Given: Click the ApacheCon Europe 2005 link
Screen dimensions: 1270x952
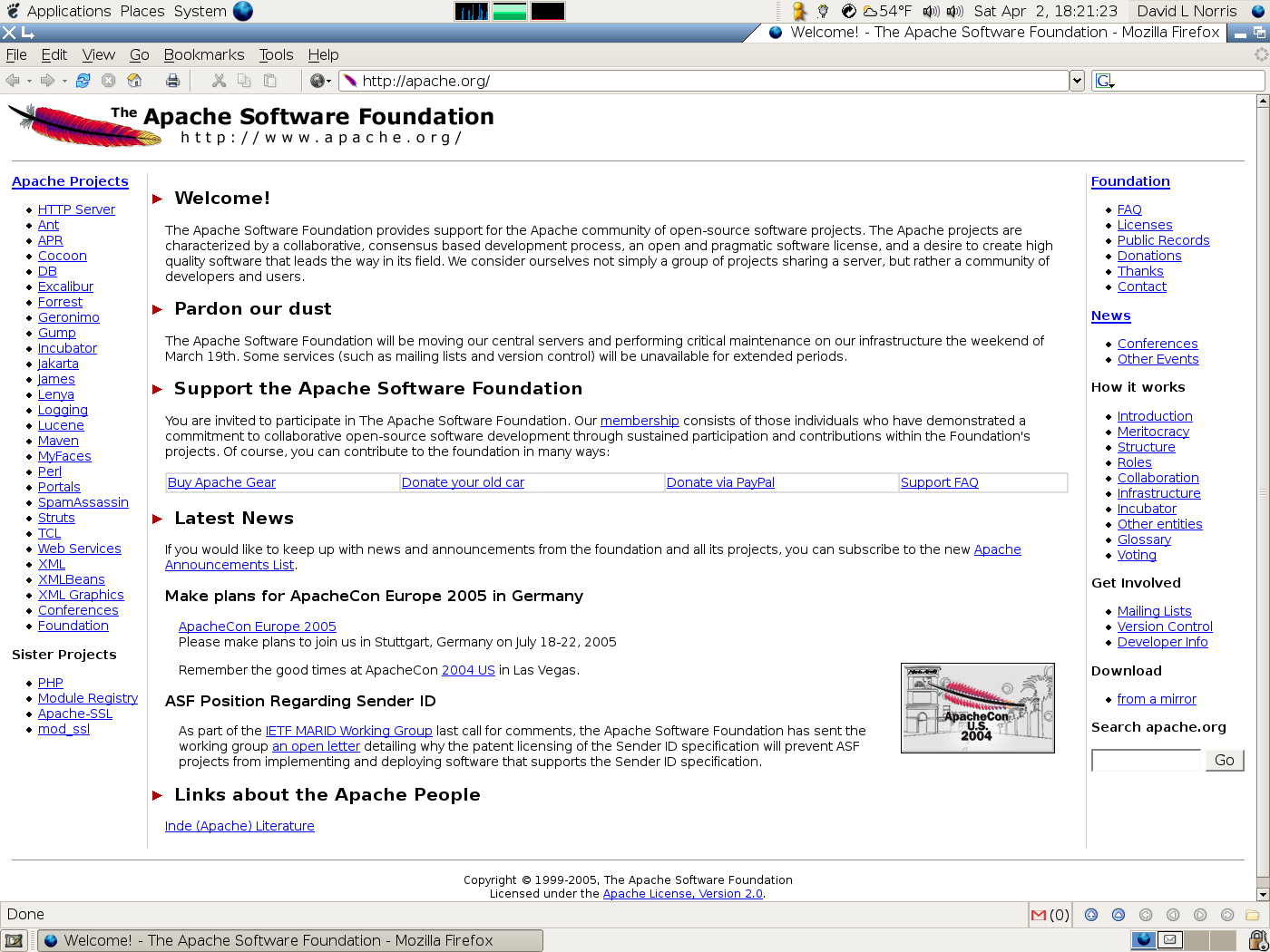Looking at the screenshot, I should [258, 627].
